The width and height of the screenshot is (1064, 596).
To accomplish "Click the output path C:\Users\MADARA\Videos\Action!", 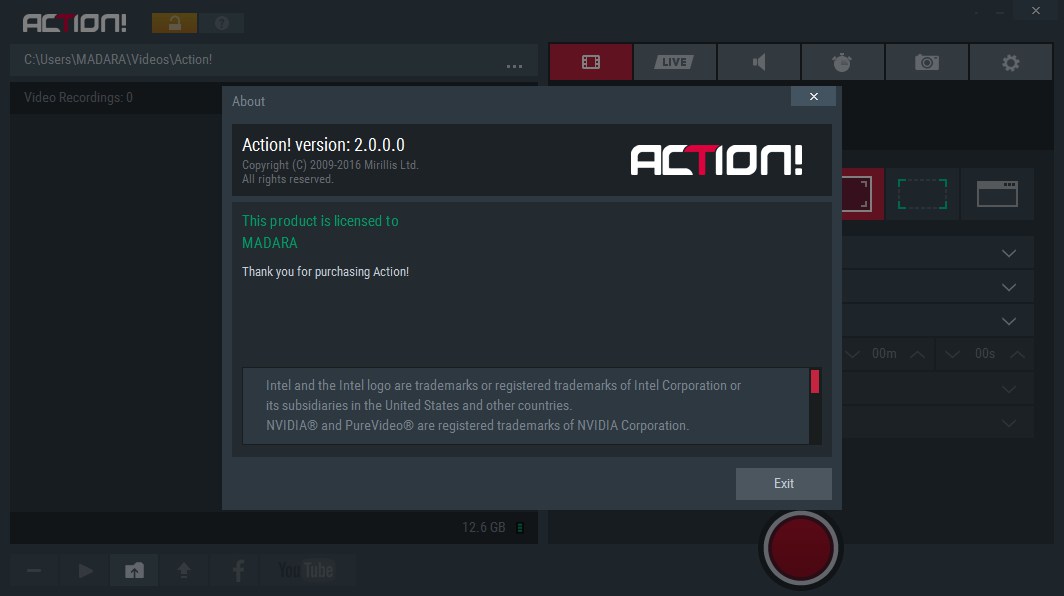I will 118,60.
